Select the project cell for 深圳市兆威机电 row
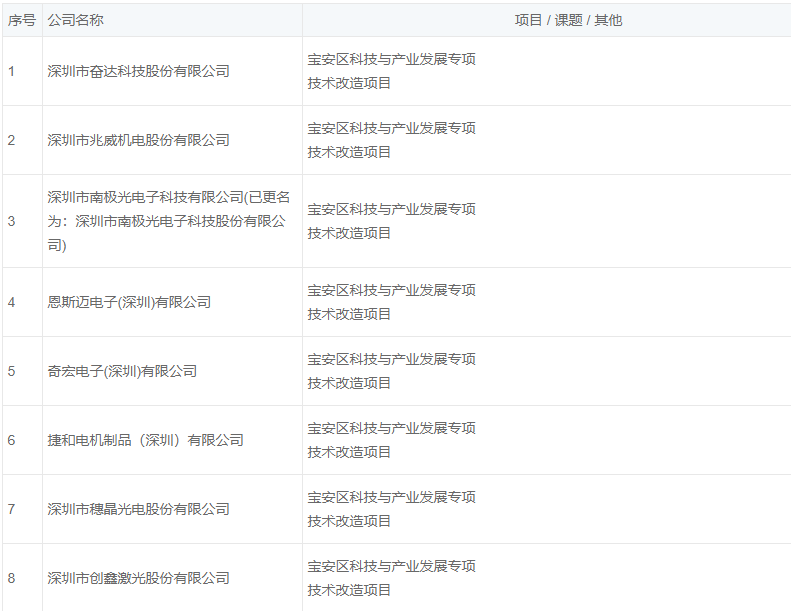Screen dimensions: 791x611 pyautogui.click(x=391, y=140)
